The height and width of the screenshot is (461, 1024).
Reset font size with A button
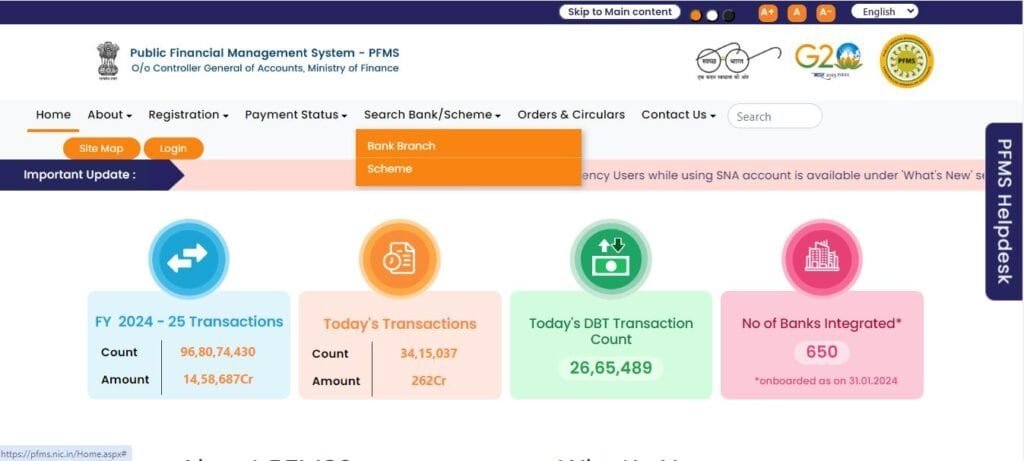[797, 12]
